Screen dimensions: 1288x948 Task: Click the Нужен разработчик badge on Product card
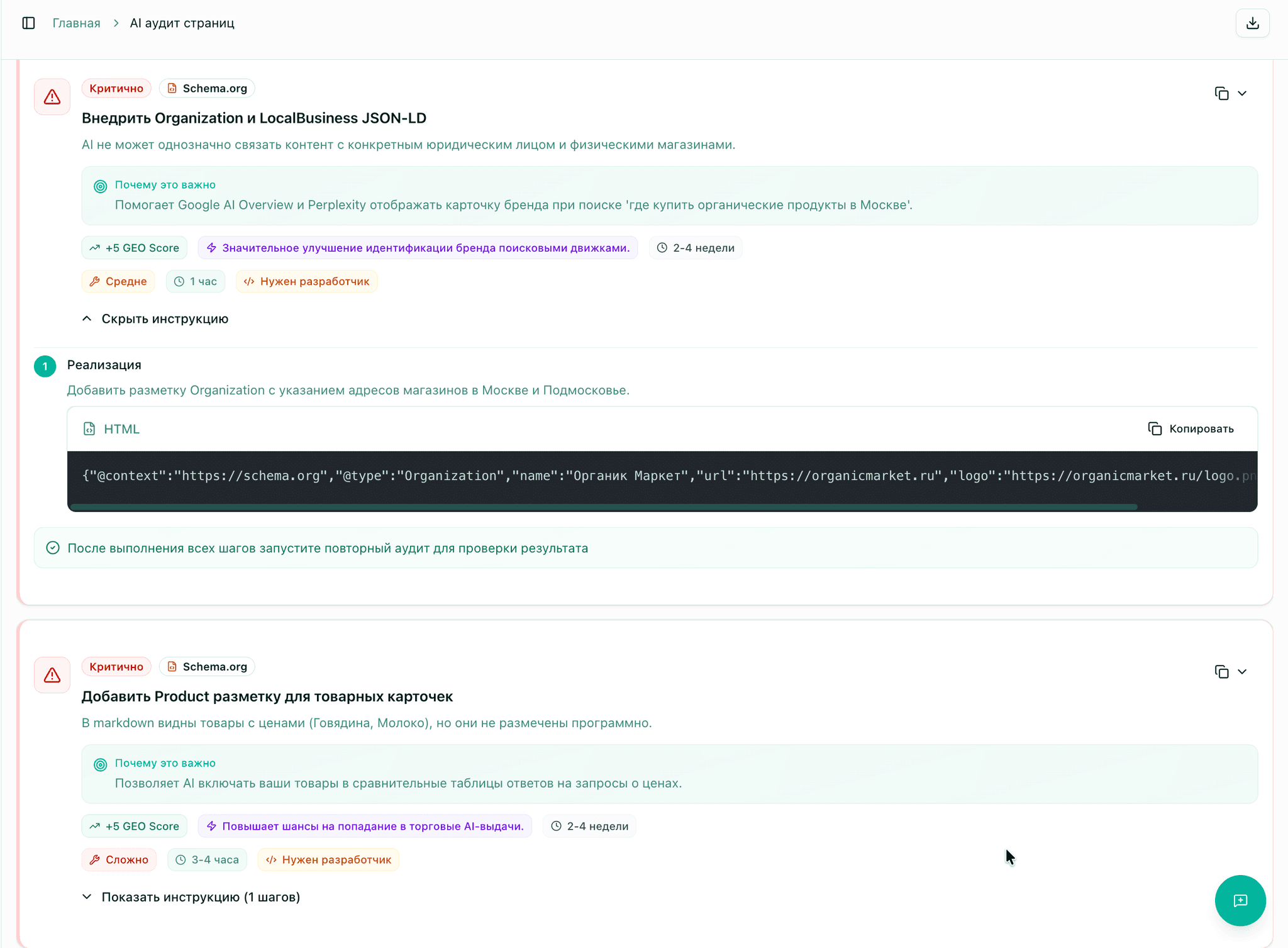click(x=328, y=860)
